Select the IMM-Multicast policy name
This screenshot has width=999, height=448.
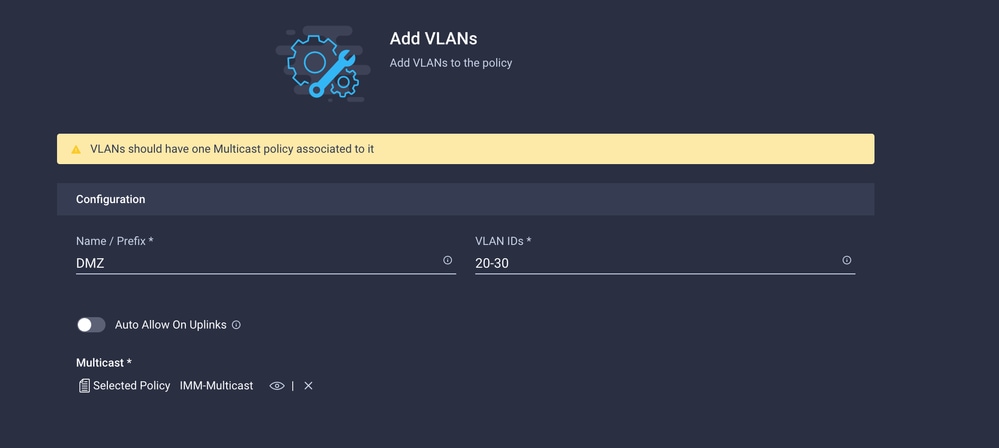coord(217,386)
